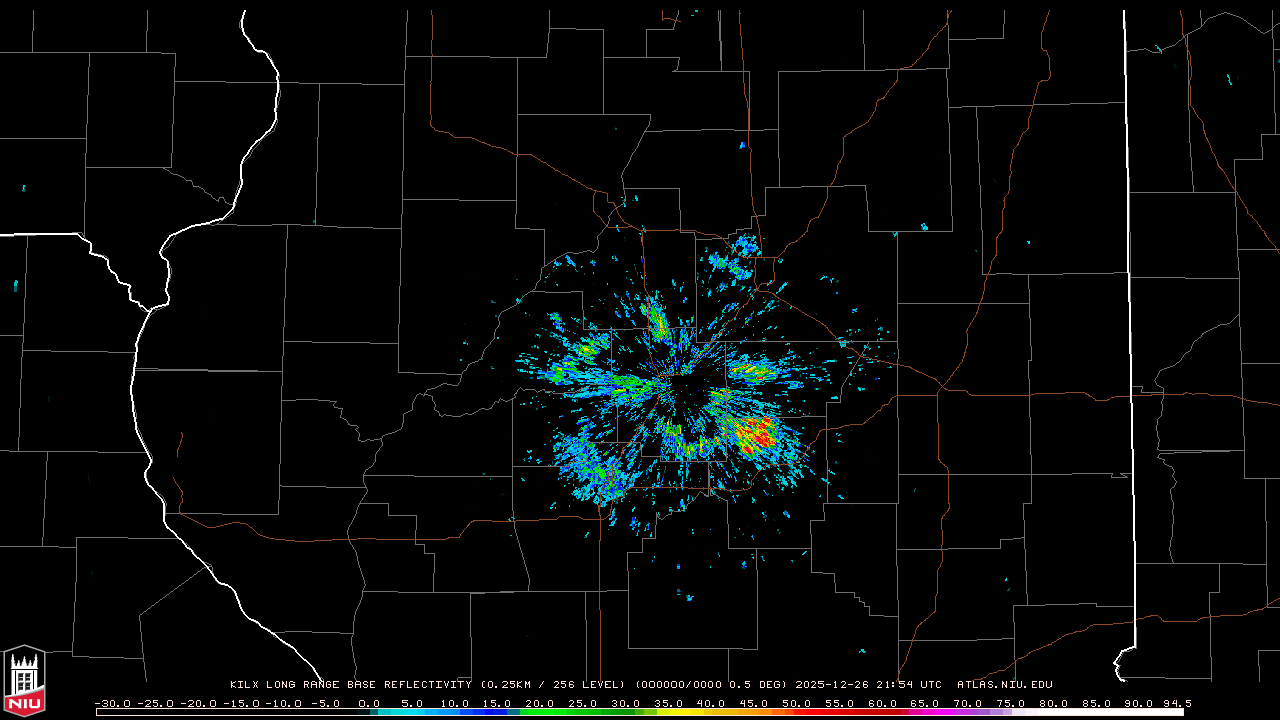Click the 20.0 scale label
This screenshot has width=1280, height=720.
pyautogui.click(x=540, y=704)
